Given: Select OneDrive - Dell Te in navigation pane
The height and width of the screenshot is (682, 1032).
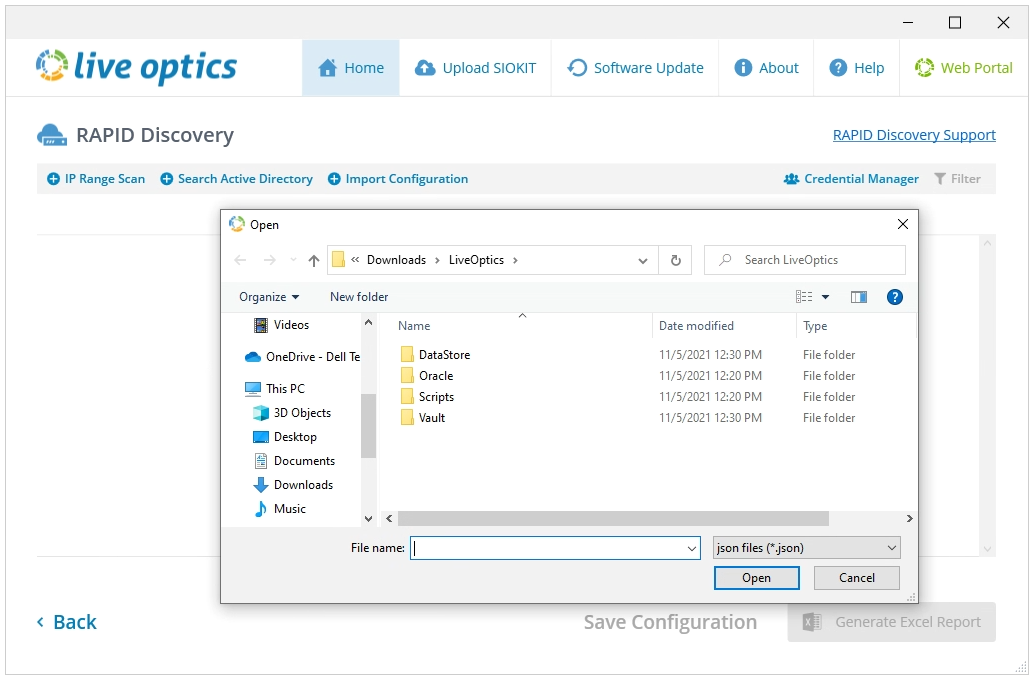Looking at the screenshot, I should 302,357.
